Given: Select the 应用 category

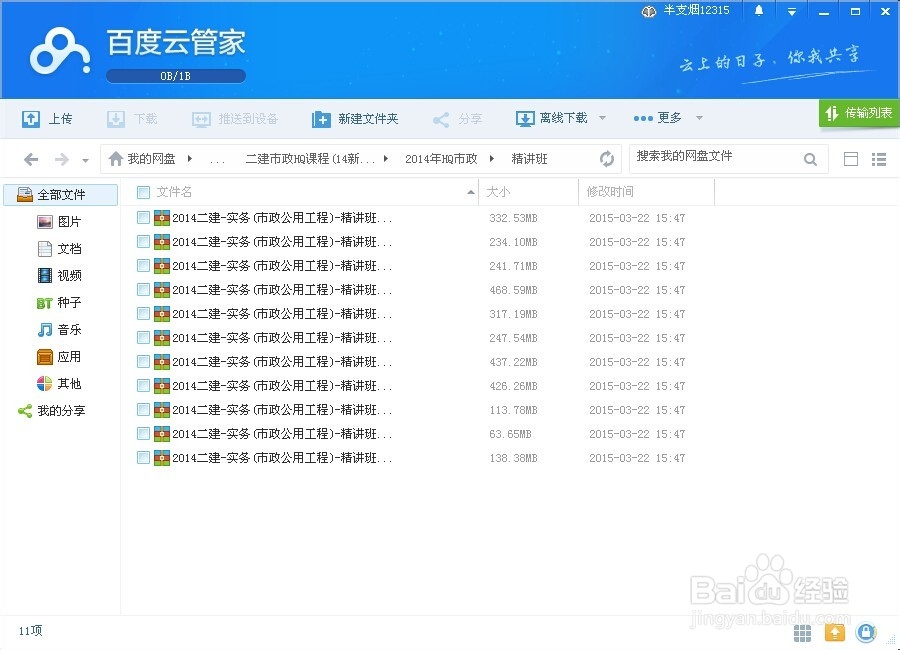Looking at the screenshot, I should [59, 357].
